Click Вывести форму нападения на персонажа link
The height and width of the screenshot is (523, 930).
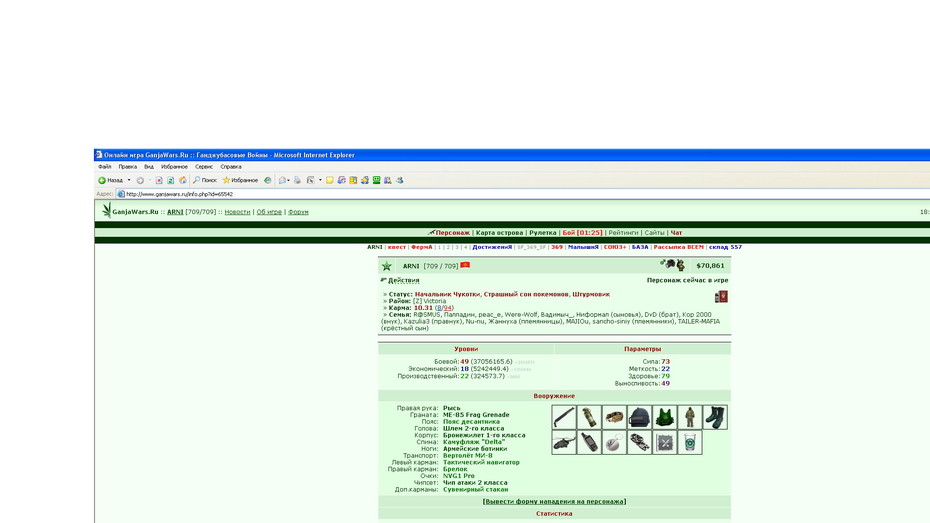click(x=554, y=502)
